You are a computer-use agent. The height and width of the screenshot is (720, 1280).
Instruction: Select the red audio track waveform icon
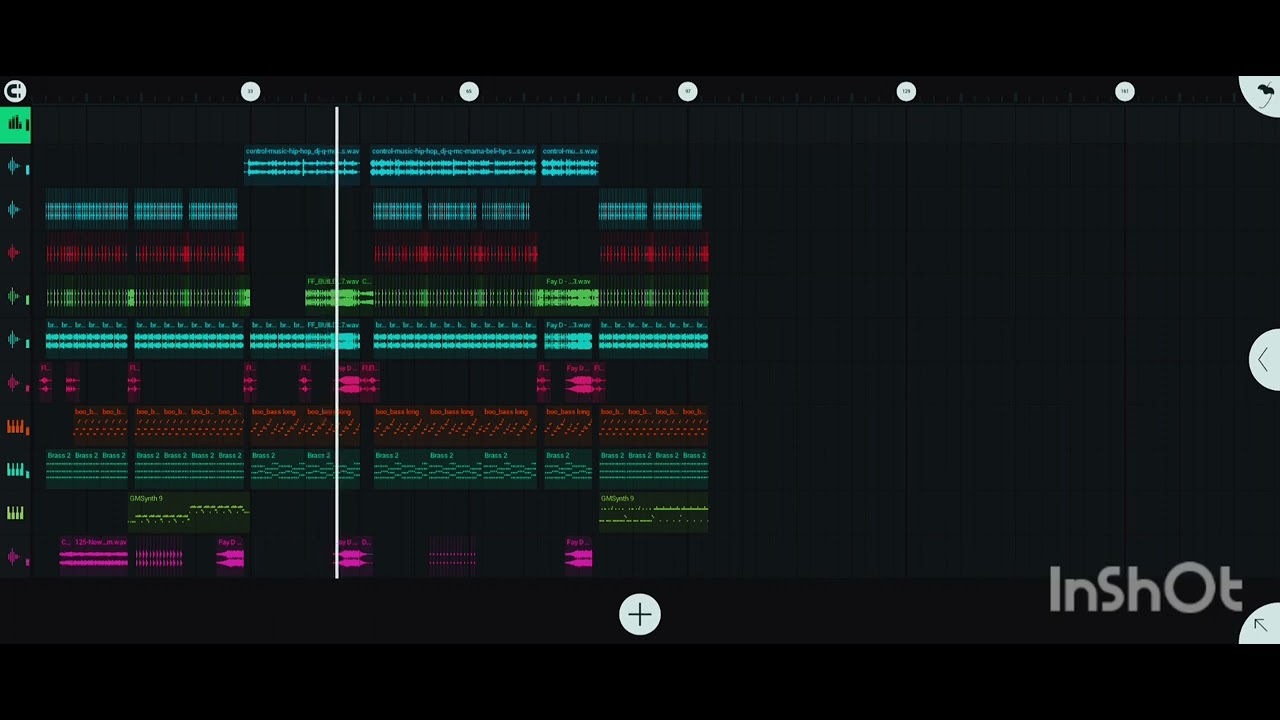click(x=15, y=253)
